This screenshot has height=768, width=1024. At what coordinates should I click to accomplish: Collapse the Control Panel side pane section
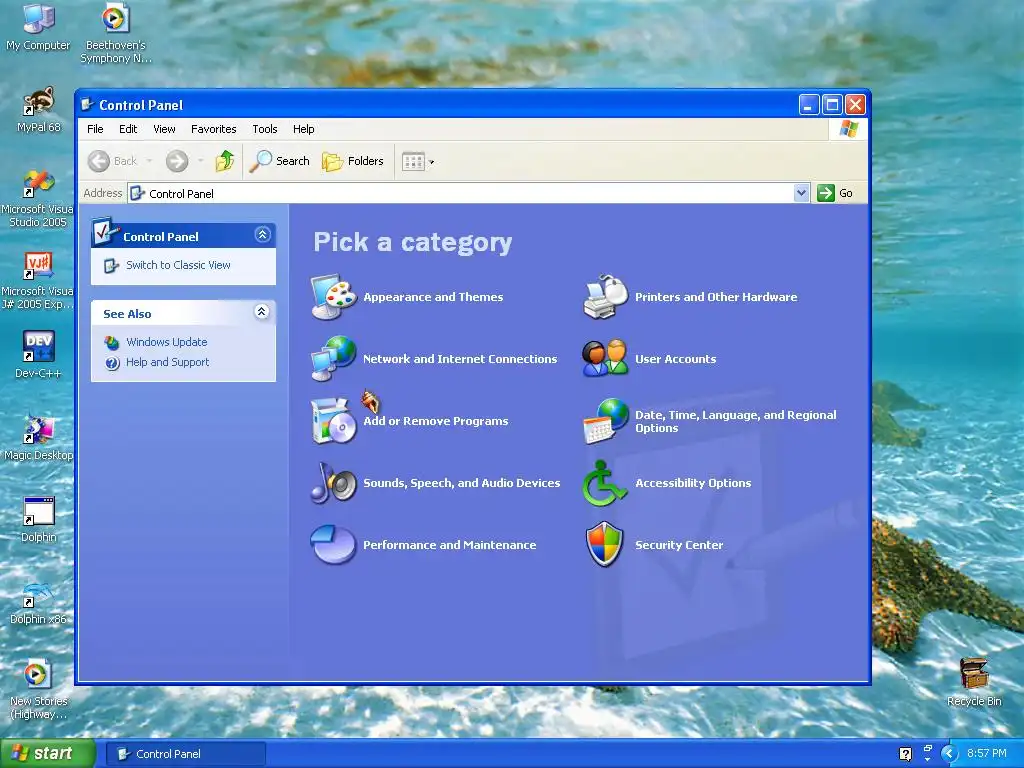coord(263,235)
